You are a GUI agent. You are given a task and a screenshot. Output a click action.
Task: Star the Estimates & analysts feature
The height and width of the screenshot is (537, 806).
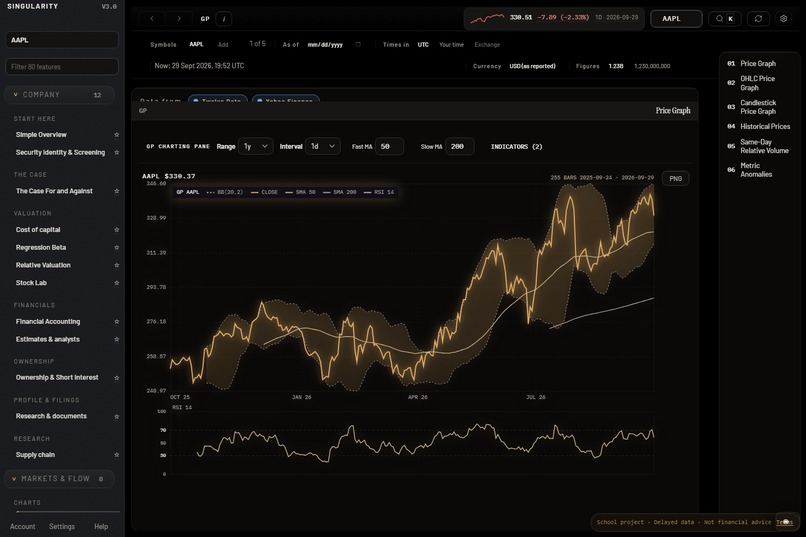coord(117,339)
